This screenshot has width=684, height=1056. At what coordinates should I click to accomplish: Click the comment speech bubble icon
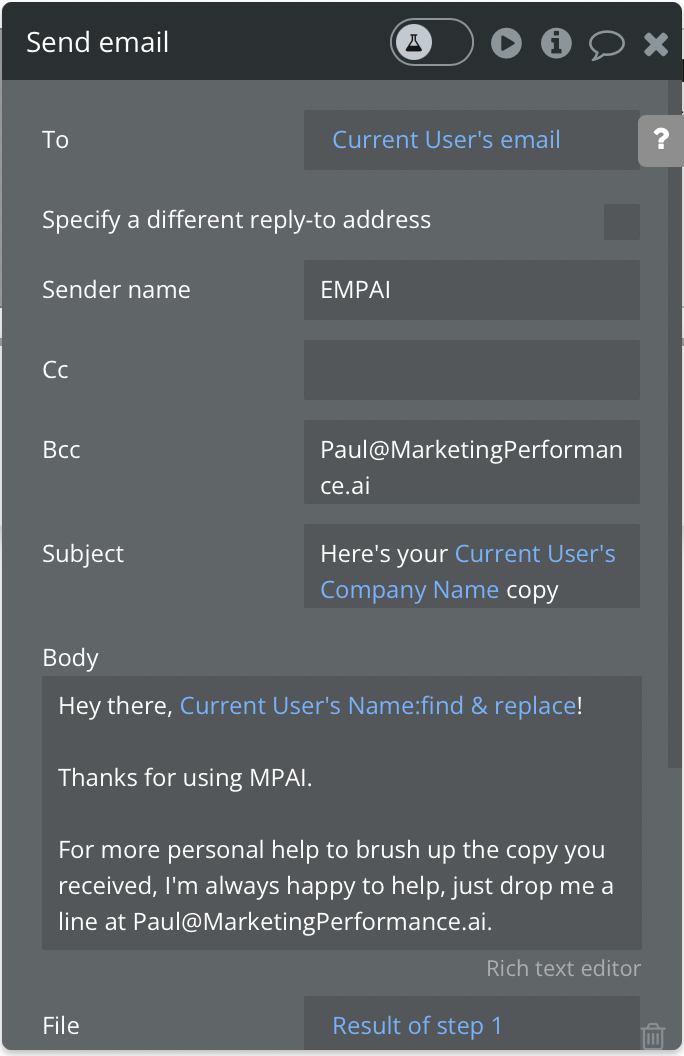pos(606,44)
